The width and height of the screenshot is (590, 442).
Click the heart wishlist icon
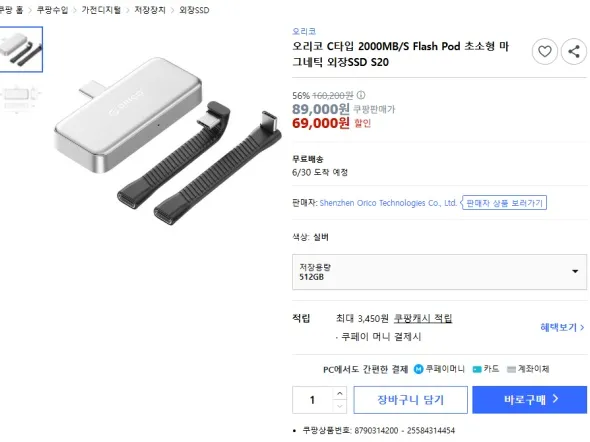coord(544,52)
